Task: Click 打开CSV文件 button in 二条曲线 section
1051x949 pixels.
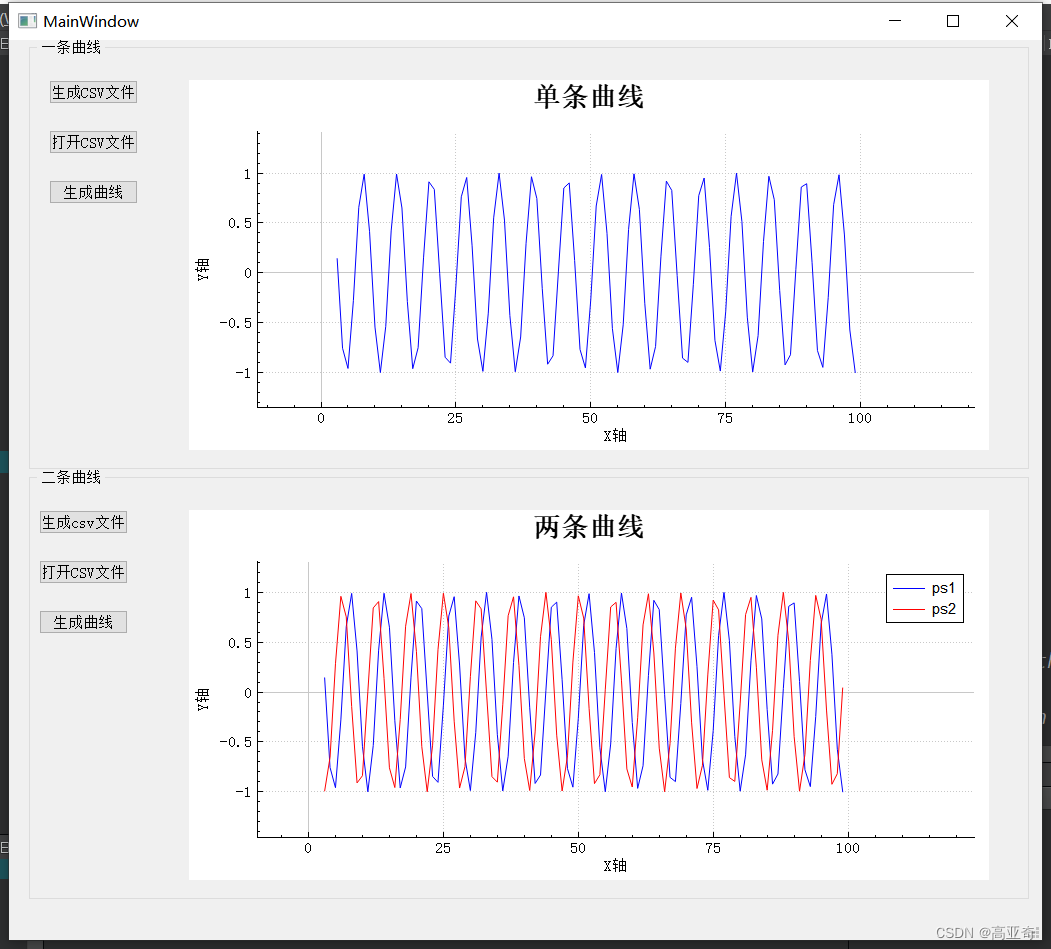Action: pos(82,571)
